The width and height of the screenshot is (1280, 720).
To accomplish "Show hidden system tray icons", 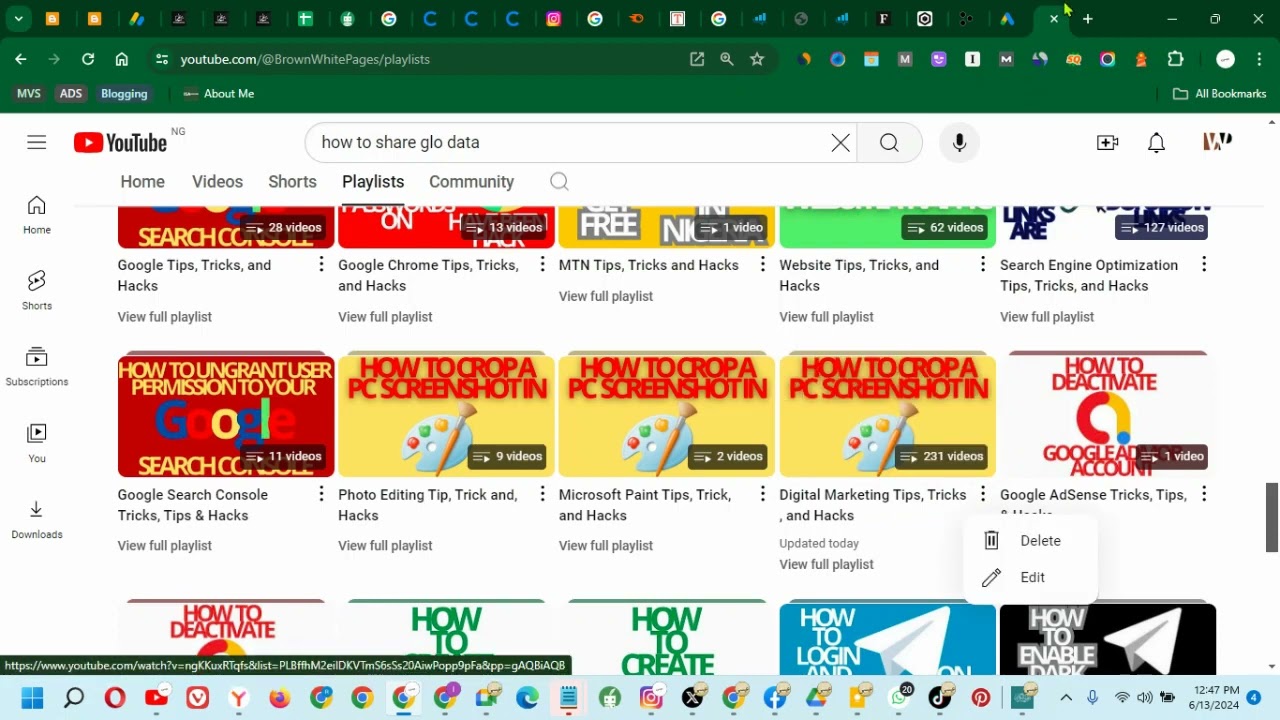I will pos(1066,698).
